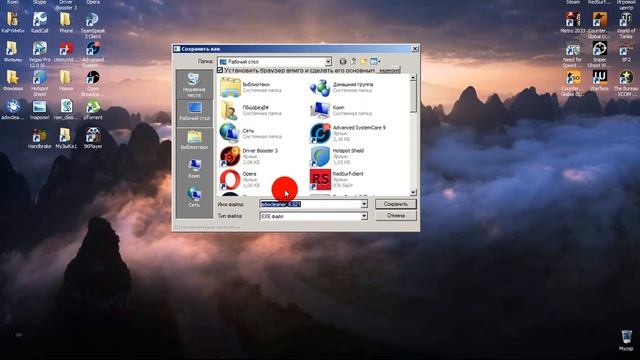Click the Create new folder icon in the save dialog

tap(363, 62)
